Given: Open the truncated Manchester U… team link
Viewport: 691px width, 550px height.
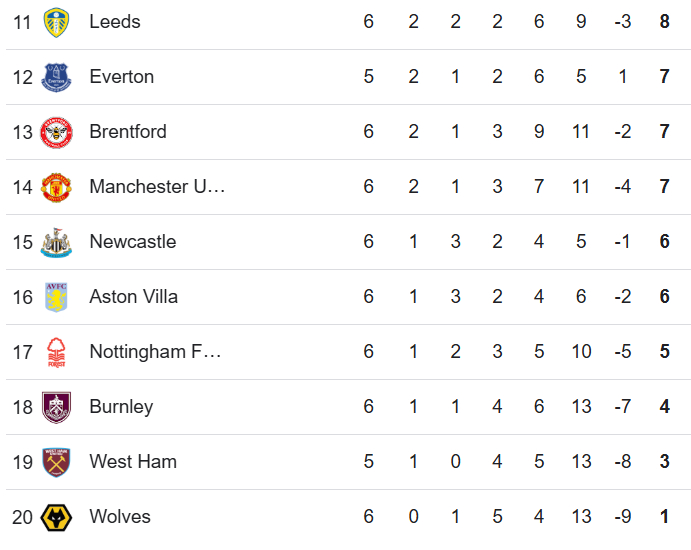Looking at the screenshot, I should [x=157, y=187].
